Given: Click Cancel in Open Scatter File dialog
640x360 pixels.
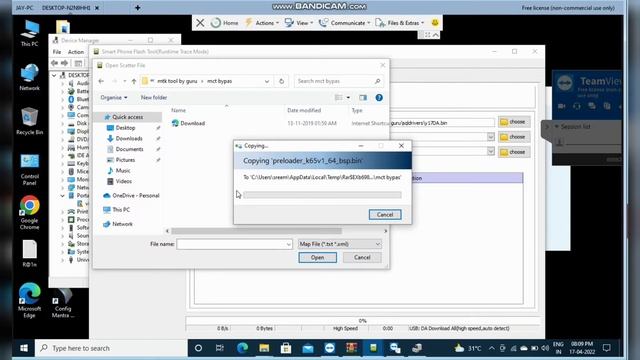Looking at the screenshot, I should [362, 258].
